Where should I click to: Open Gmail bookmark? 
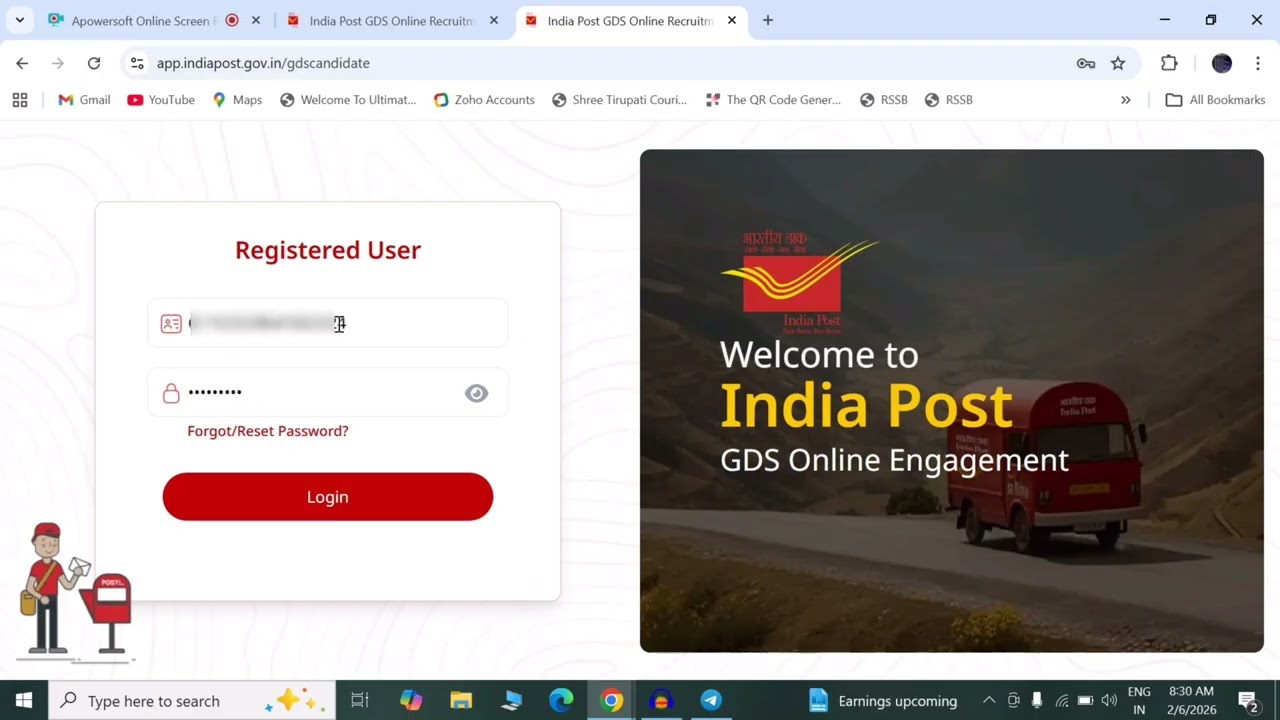coord(84,100)
